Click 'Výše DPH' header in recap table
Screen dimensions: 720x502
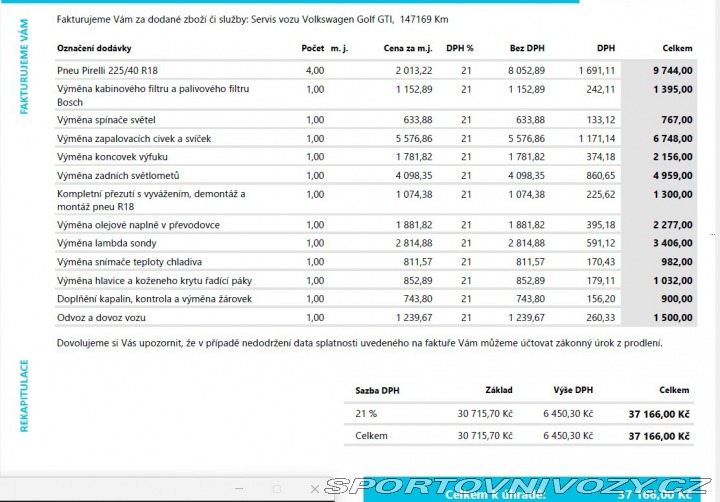pyautogui.click(x=573, y=390)
